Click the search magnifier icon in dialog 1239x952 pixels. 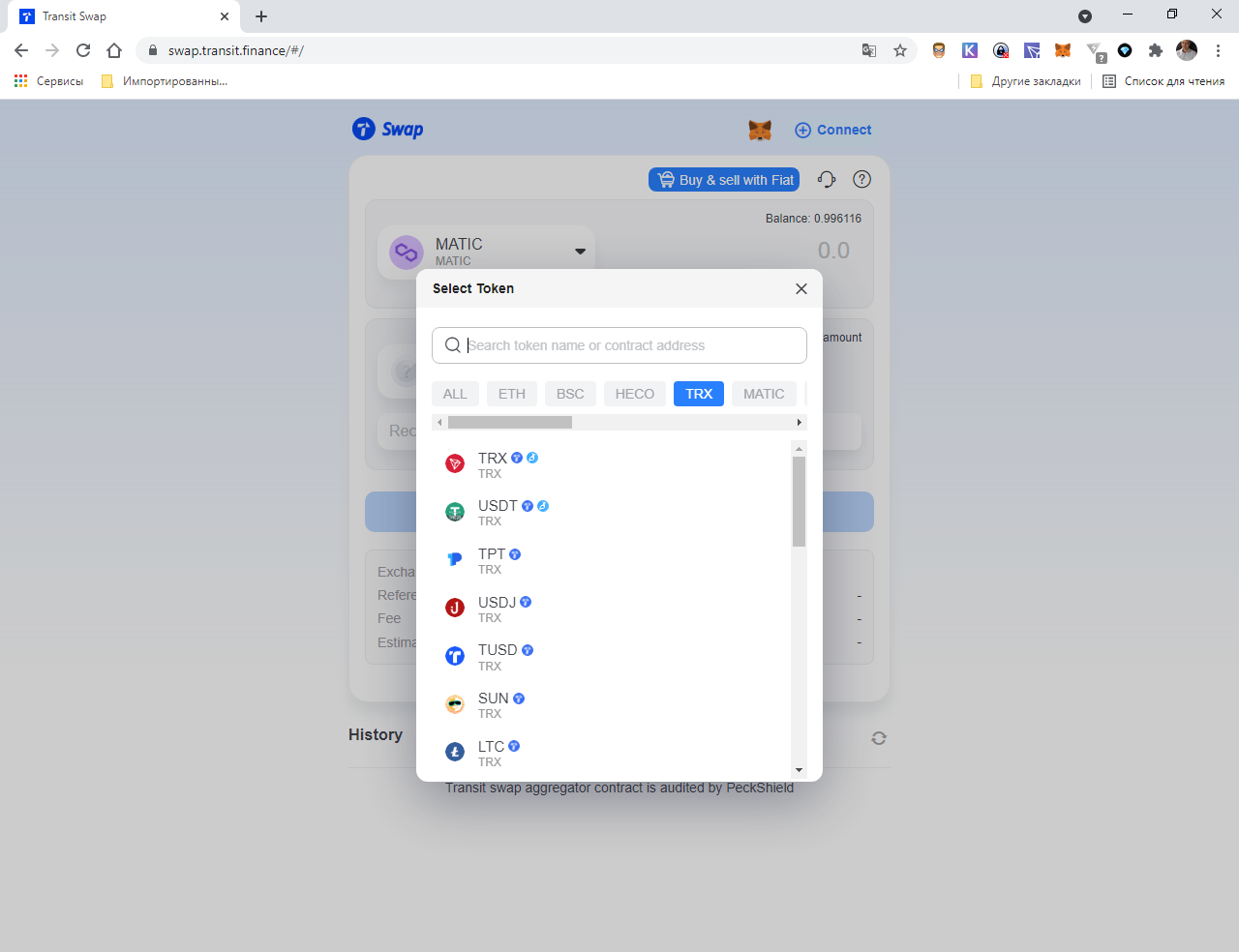coord(452,345)
